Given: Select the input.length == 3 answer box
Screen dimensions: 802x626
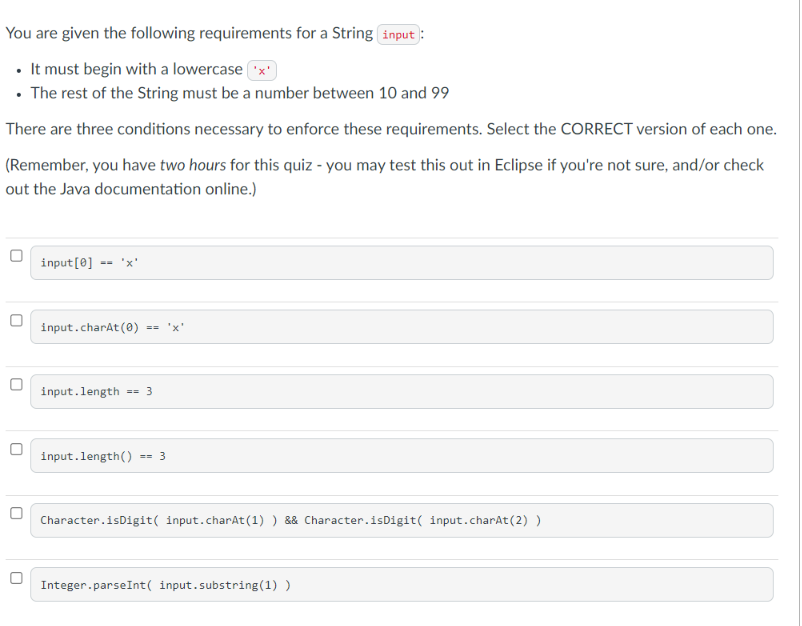Looking at the screenshot, I should pos(400,391).
